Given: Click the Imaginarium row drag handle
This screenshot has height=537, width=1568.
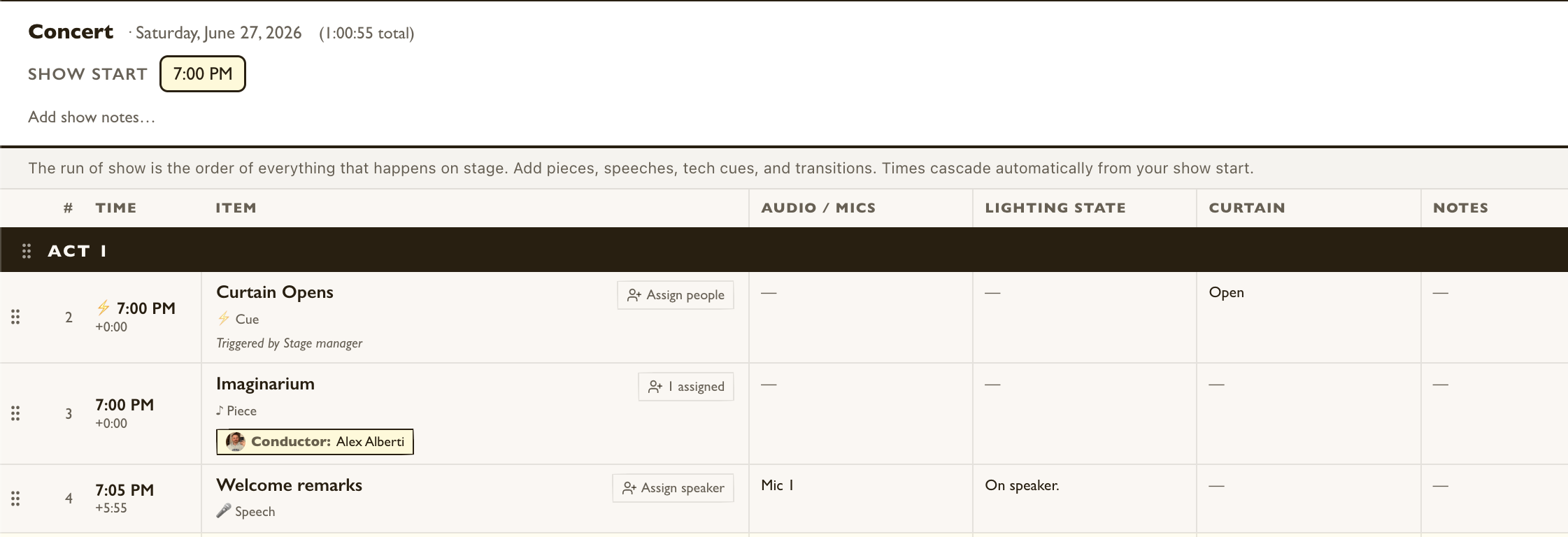Looking at the screenshot, I should click(15, 413).
